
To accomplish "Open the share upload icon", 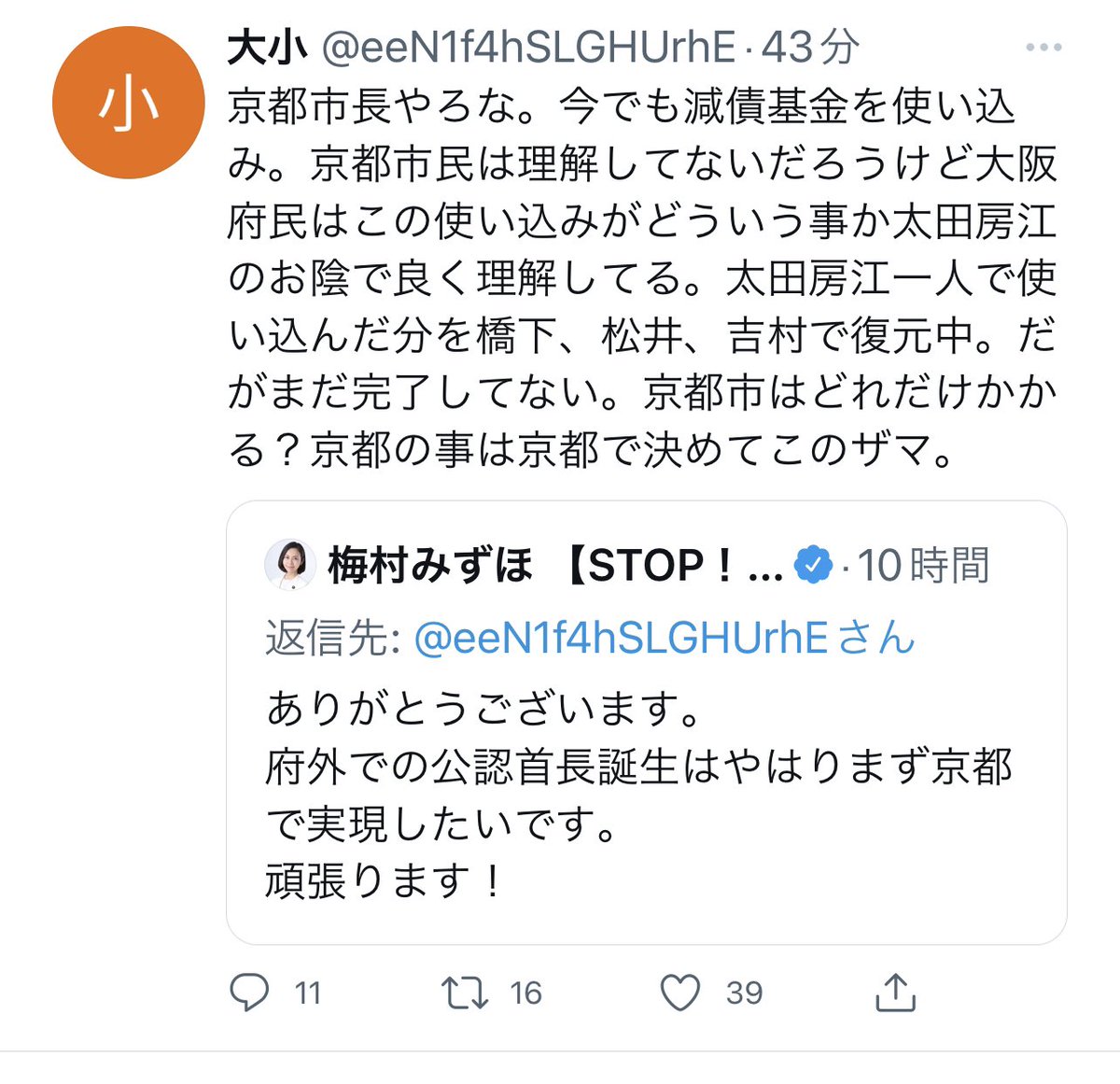I will [x=896, y=992].
